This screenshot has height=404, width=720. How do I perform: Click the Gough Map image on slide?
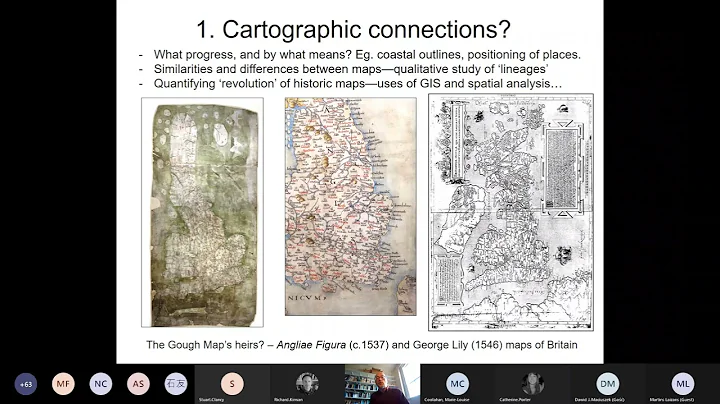coord(202,212)
